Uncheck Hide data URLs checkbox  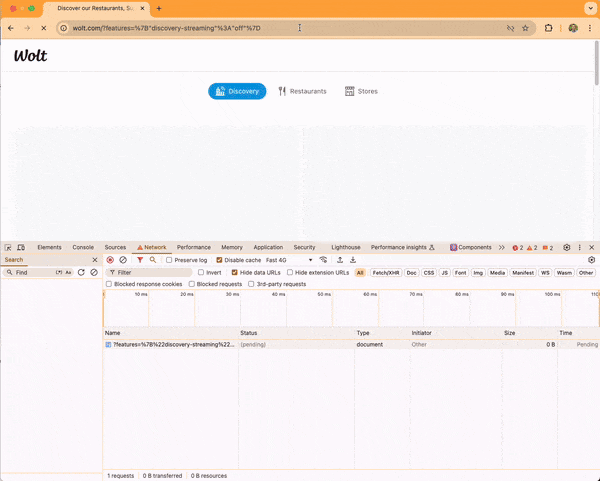coord(235,272)
